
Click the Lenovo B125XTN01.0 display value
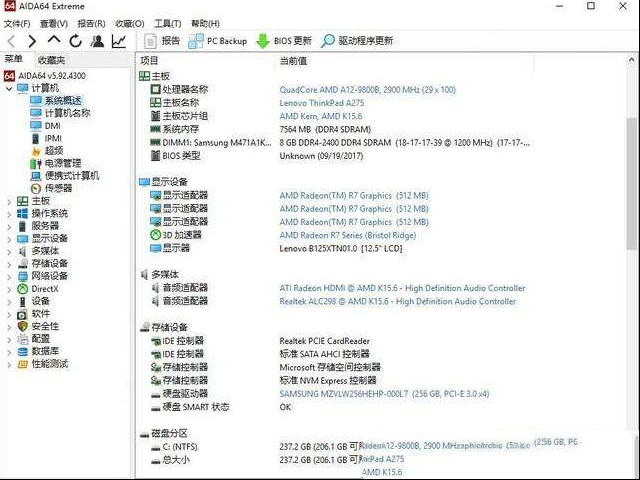pyautogui.click(x=341, y=249)
